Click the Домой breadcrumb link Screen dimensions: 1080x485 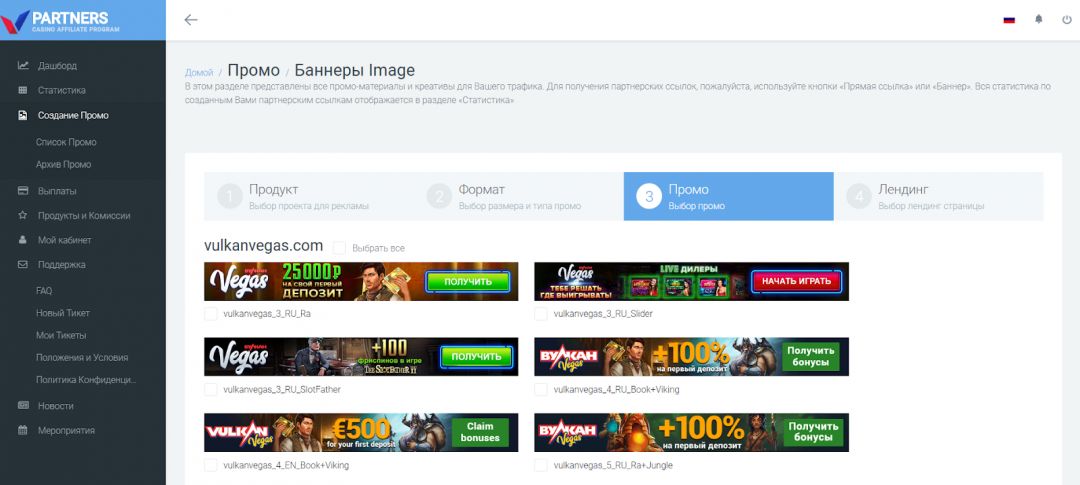199,73
